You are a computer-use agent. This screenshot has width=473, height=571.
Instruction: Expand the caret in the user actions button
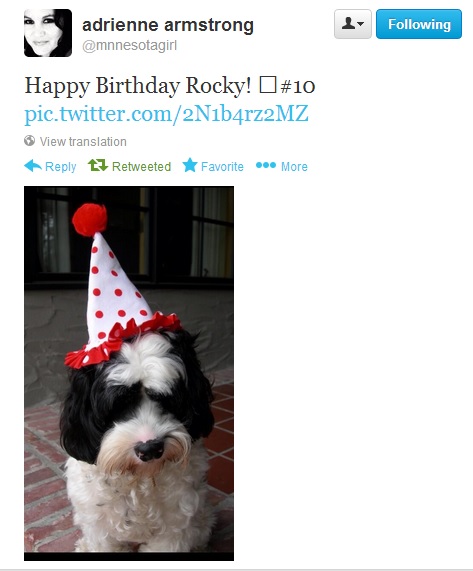(360, 24)
